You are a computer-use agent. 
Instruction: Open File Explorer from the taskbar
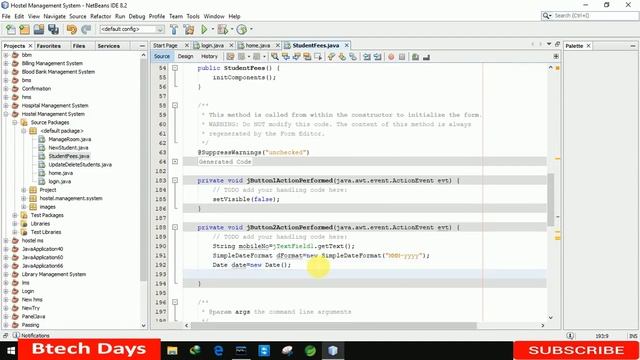(172, 351)
